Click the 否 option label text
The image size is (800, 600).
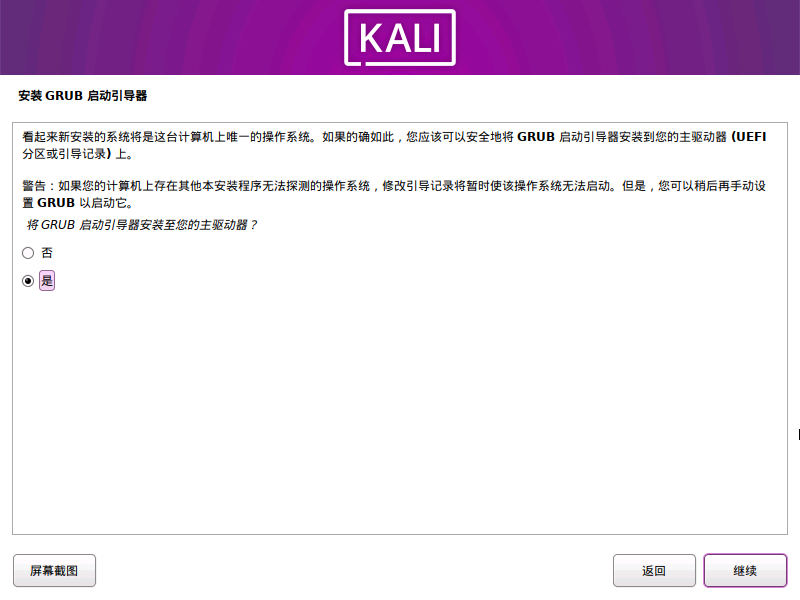click(47, 253)
